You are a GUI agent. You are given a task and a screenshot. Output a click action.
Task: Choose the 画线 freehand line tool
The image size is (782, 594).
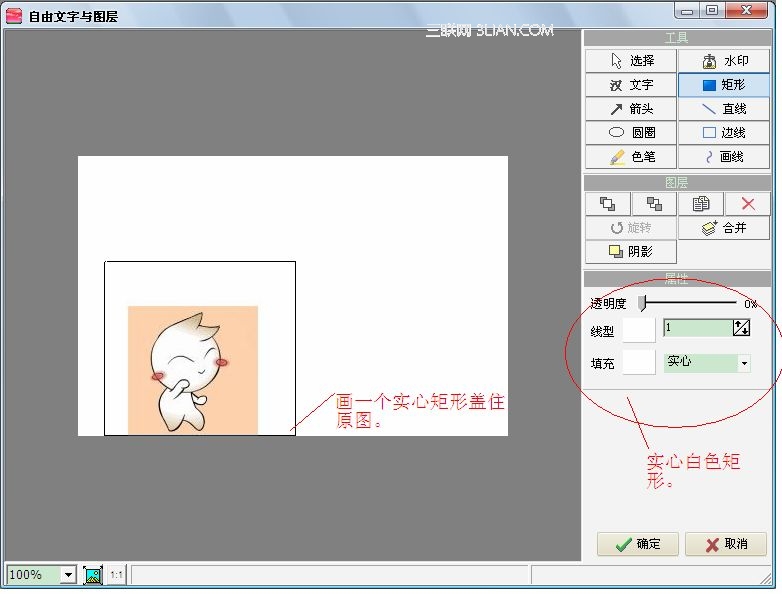[724, 157]
